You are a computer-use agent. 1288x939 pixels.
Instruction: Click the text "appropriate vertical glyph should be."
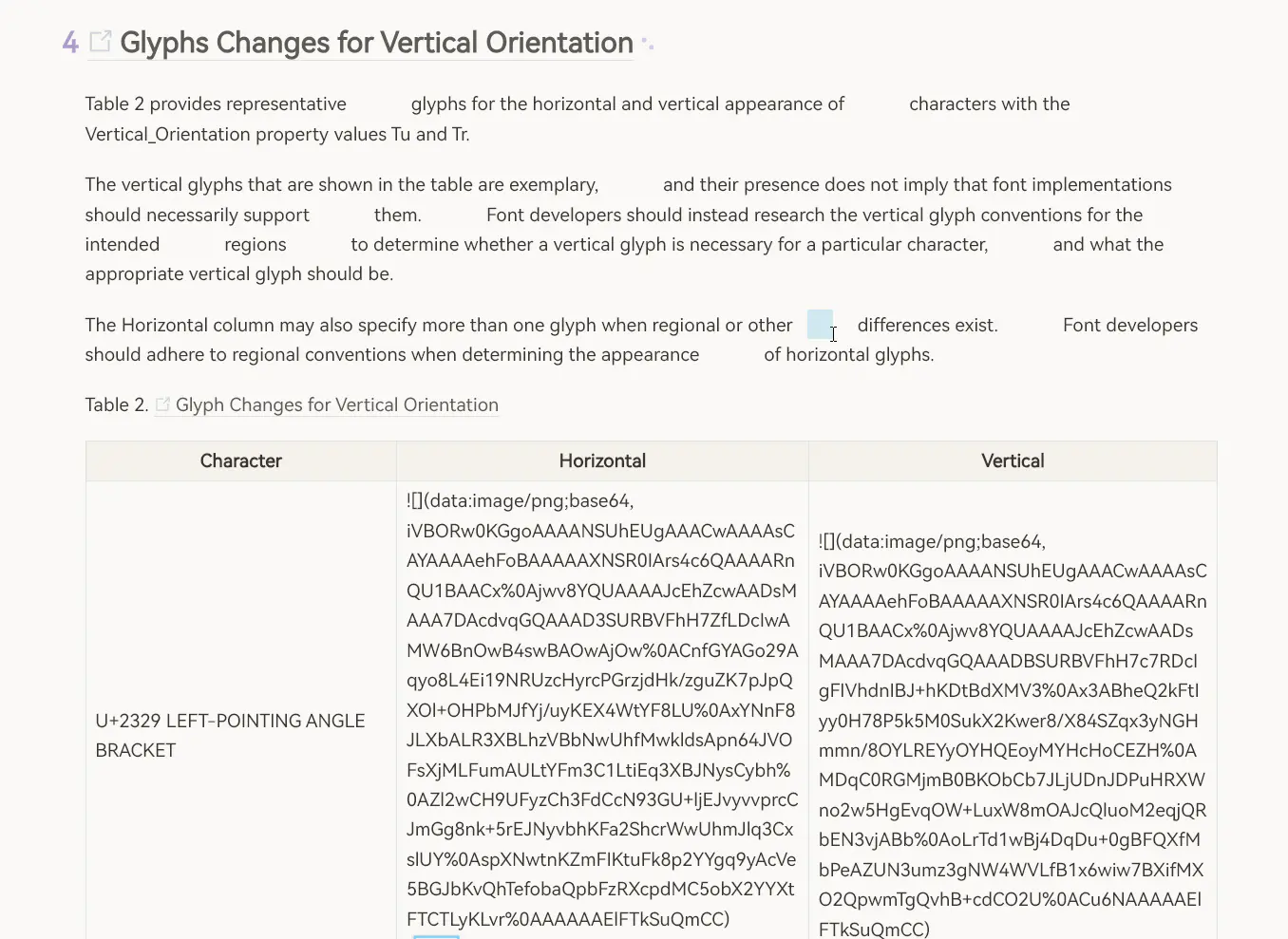pos(239,274)
